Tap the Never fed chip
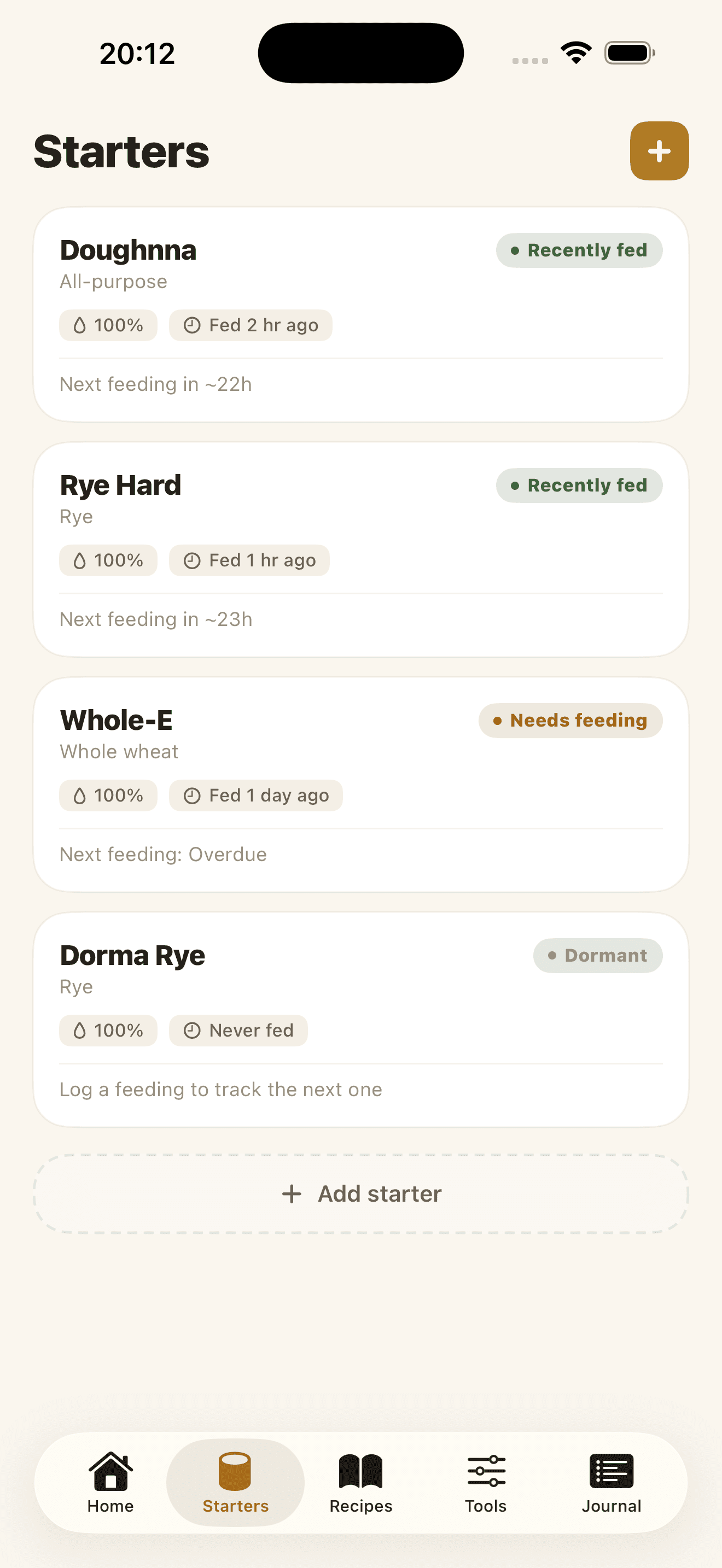 tap(238, 1031)
